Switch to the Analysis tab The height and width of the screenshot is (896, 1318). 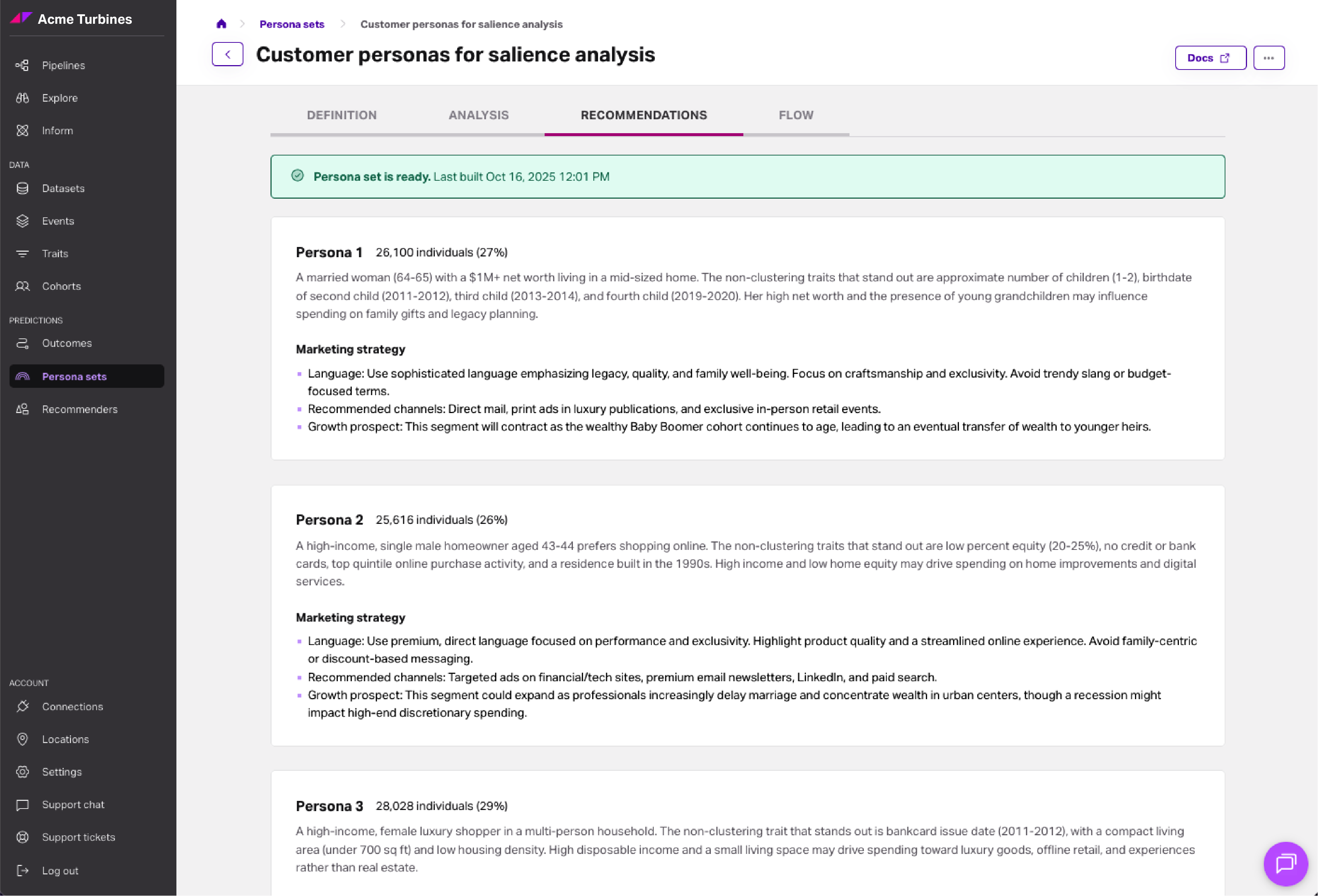click(478, 115)
